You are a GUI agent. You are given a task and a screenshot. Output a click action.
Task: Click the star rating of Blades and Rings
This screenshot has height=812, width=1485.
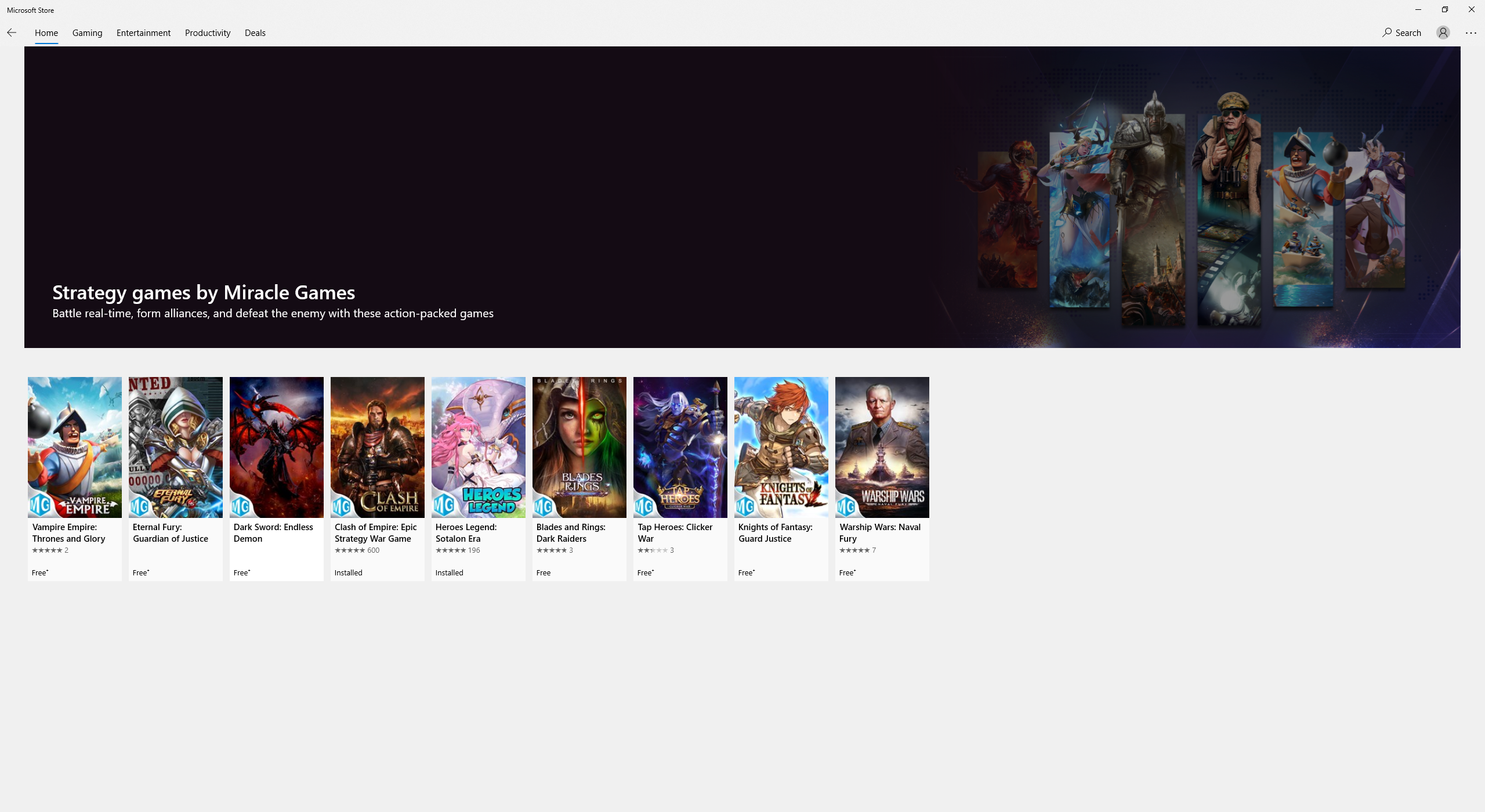pos(552,550)
